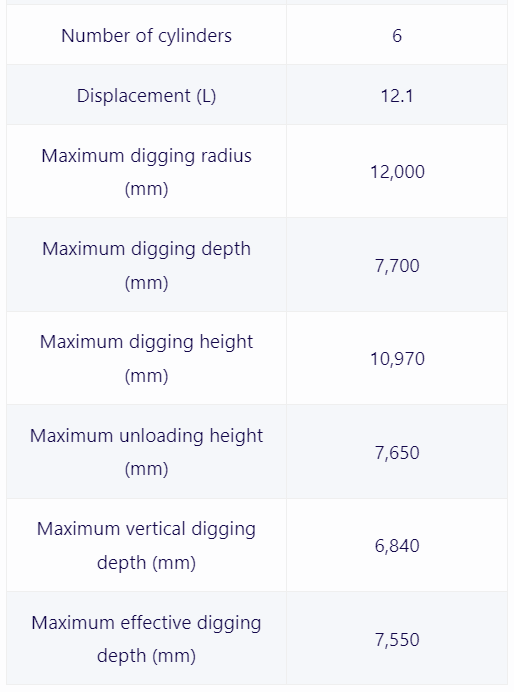The width and height of the screenshot is (514, 692).
Task: Select the cylinders value 6
Action: point(397,36)
